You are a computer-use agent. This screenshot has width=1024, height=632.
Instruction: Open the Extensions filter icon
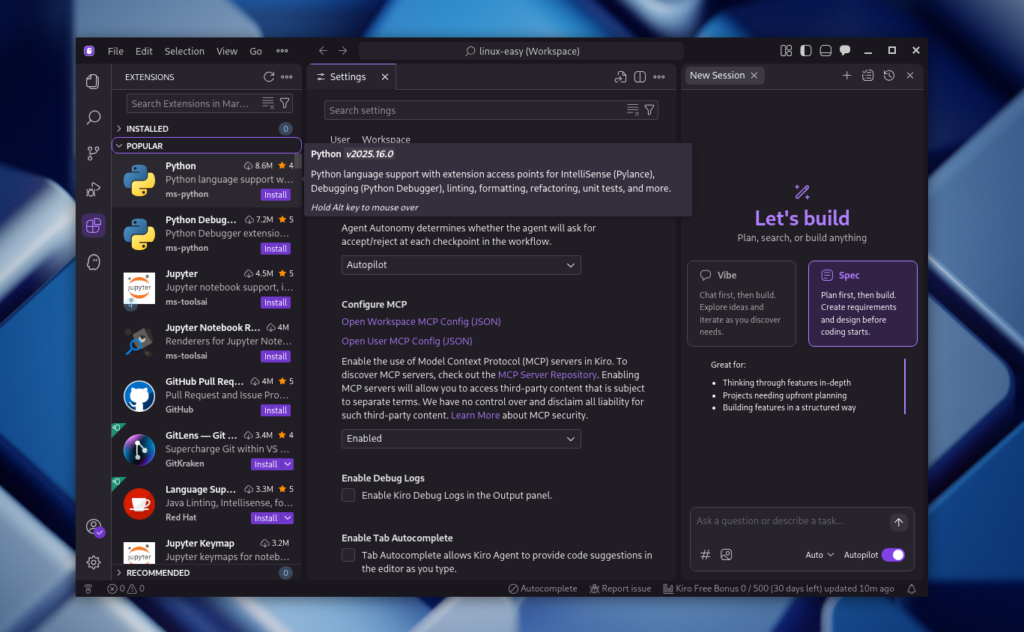coord(284,103)
